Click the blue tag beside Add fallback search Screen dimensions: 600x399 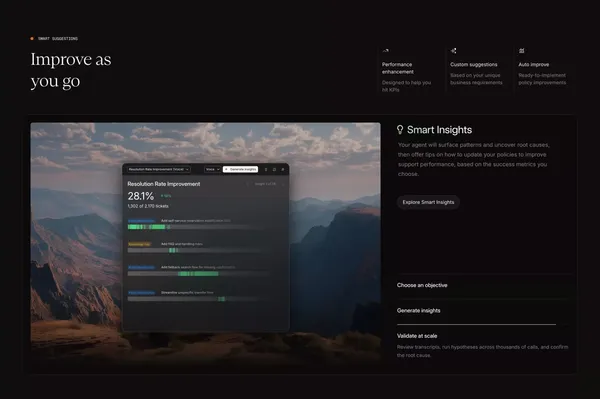[141, 267]
